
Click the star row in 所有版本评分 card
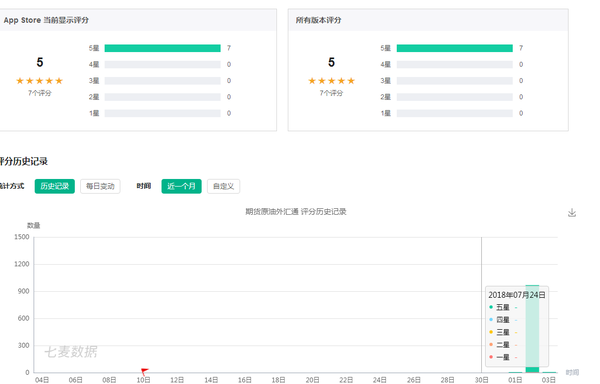tap(331, 81)
